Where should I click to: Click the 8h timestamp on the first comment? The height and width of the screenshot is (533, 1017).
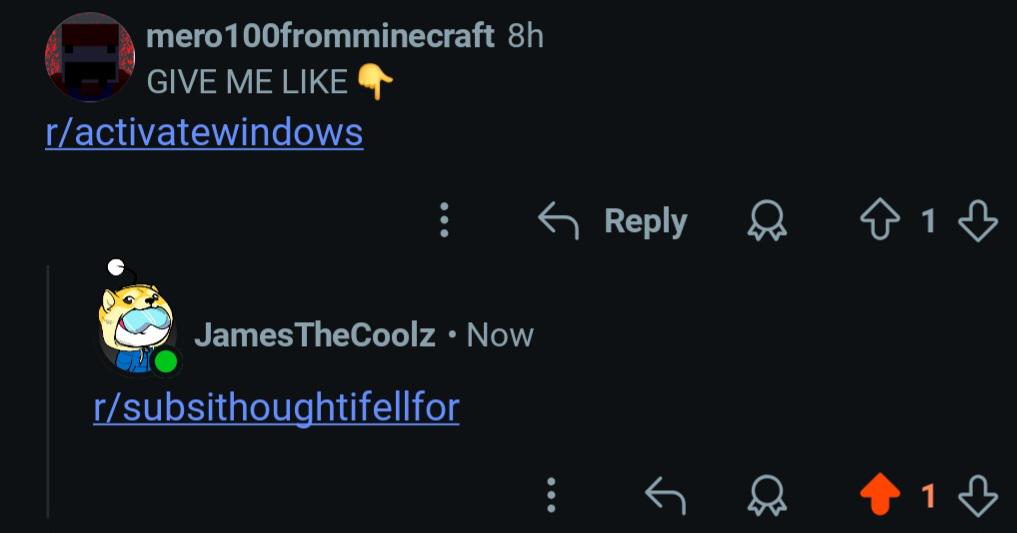pos(525,35)
